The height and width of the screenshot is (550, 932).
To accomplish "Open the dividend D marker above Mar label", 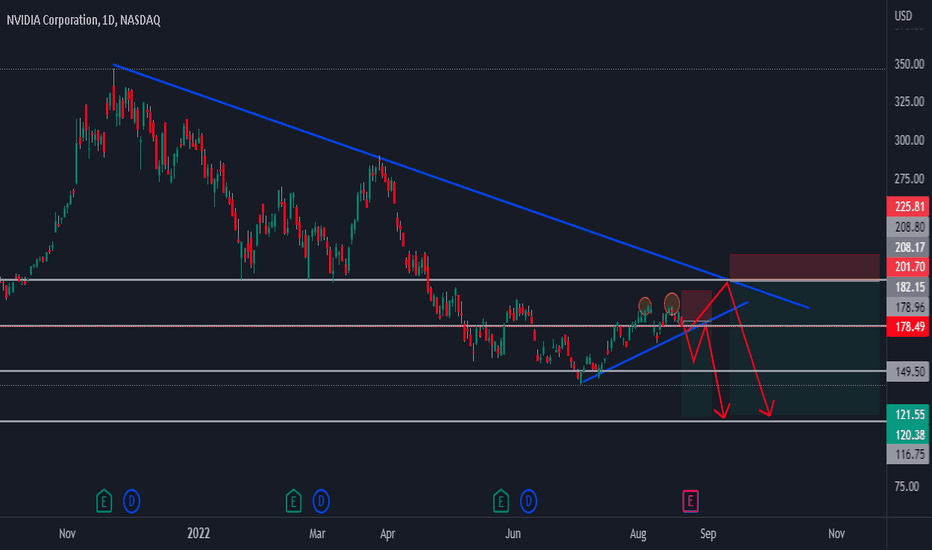I will pyautogui.click(x=321, y=501).
